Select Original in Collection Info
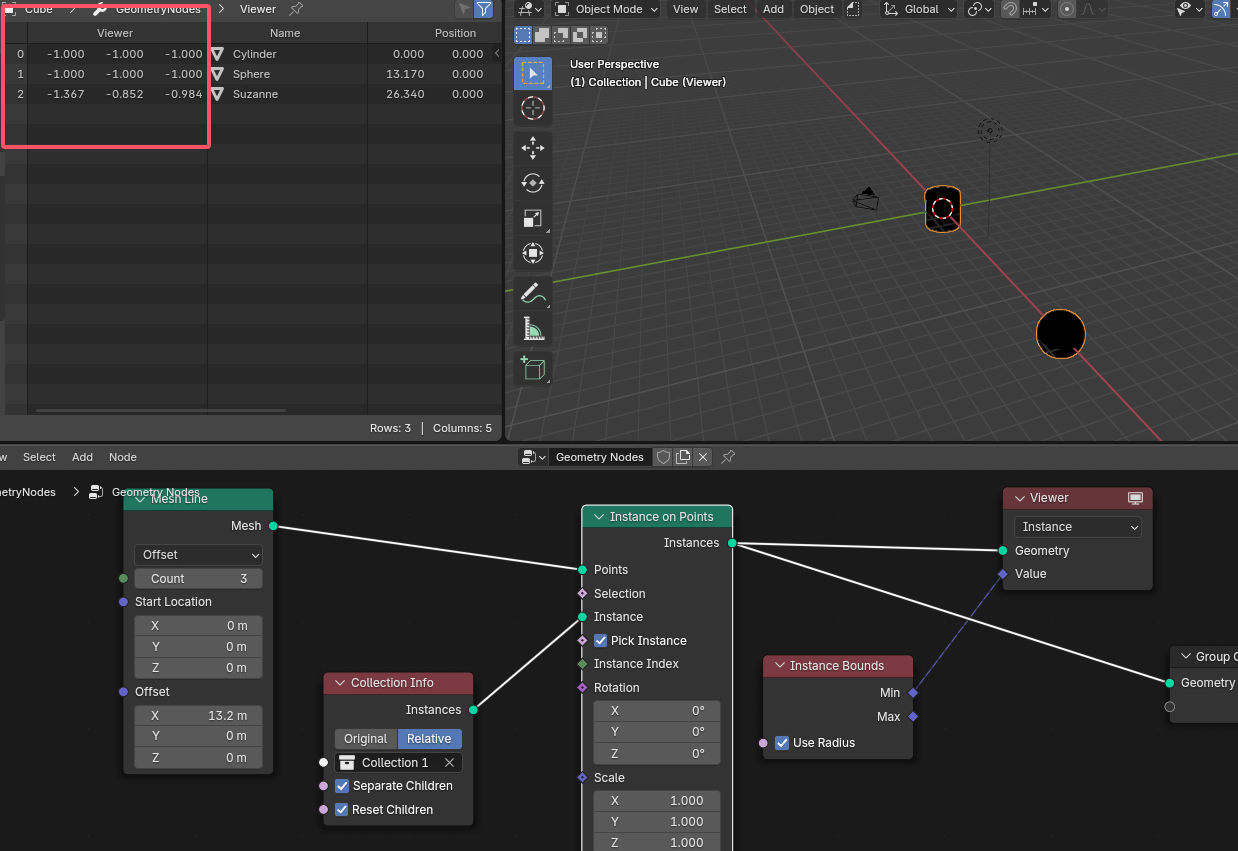This screenshot has height=851, width=1238. (x=366, y=739)
